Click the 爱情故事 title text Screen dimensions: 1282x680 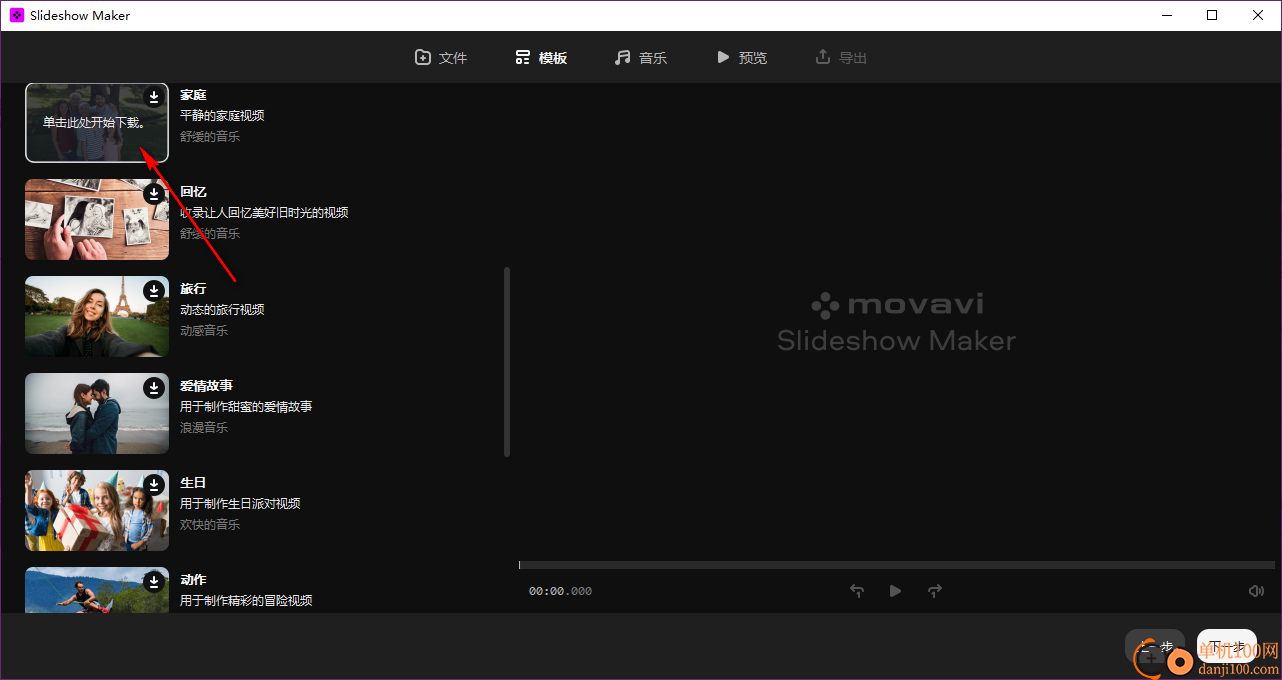coord(206,386)
